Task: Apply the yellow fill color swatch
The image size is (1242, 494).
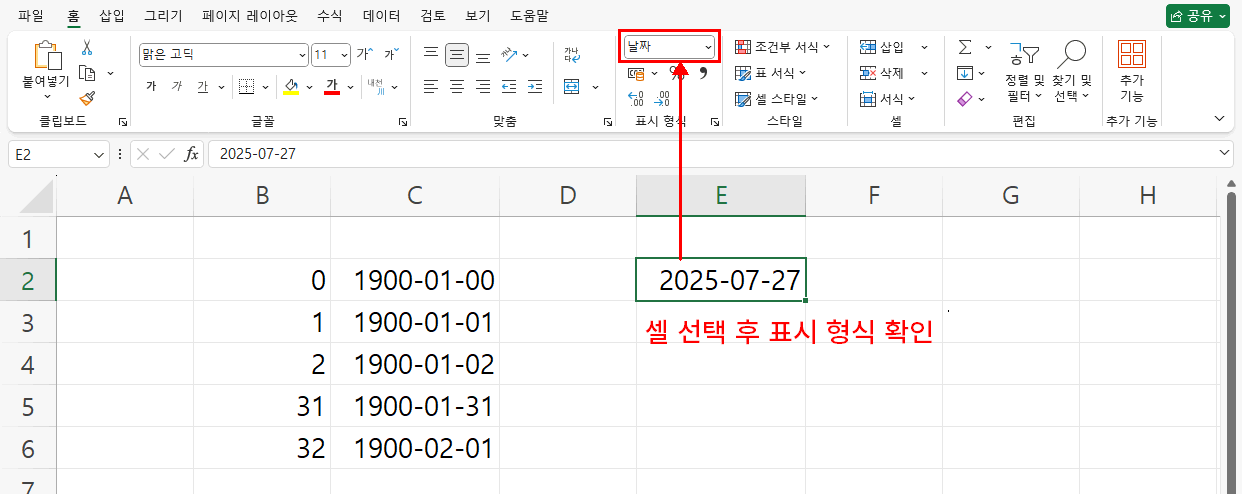Action: click(x=291, y=86)
